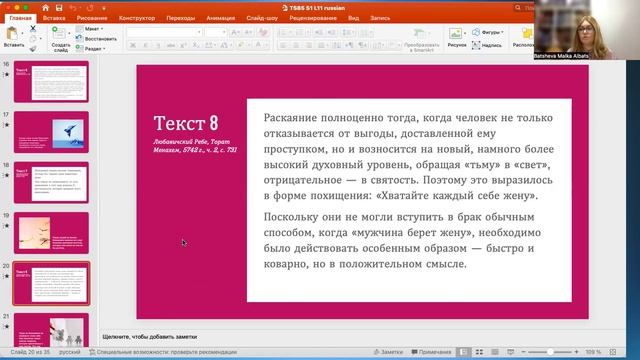Toggle Примечания comments pane button
The width and height of the screenshot is (640, 360).
[x=431, y=352]
